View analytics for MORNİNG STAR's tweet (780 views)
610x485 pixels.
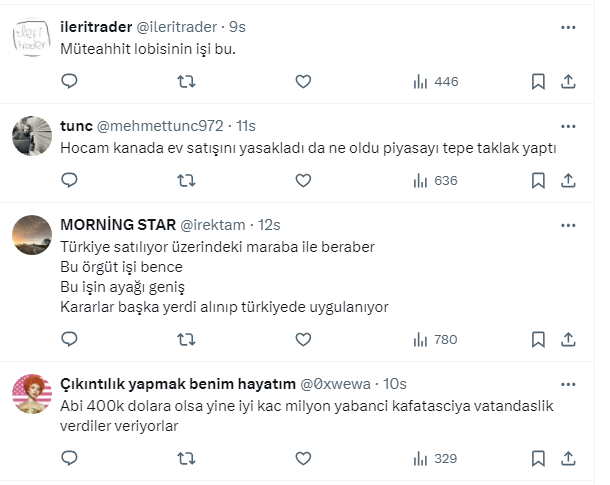[434, 340]
